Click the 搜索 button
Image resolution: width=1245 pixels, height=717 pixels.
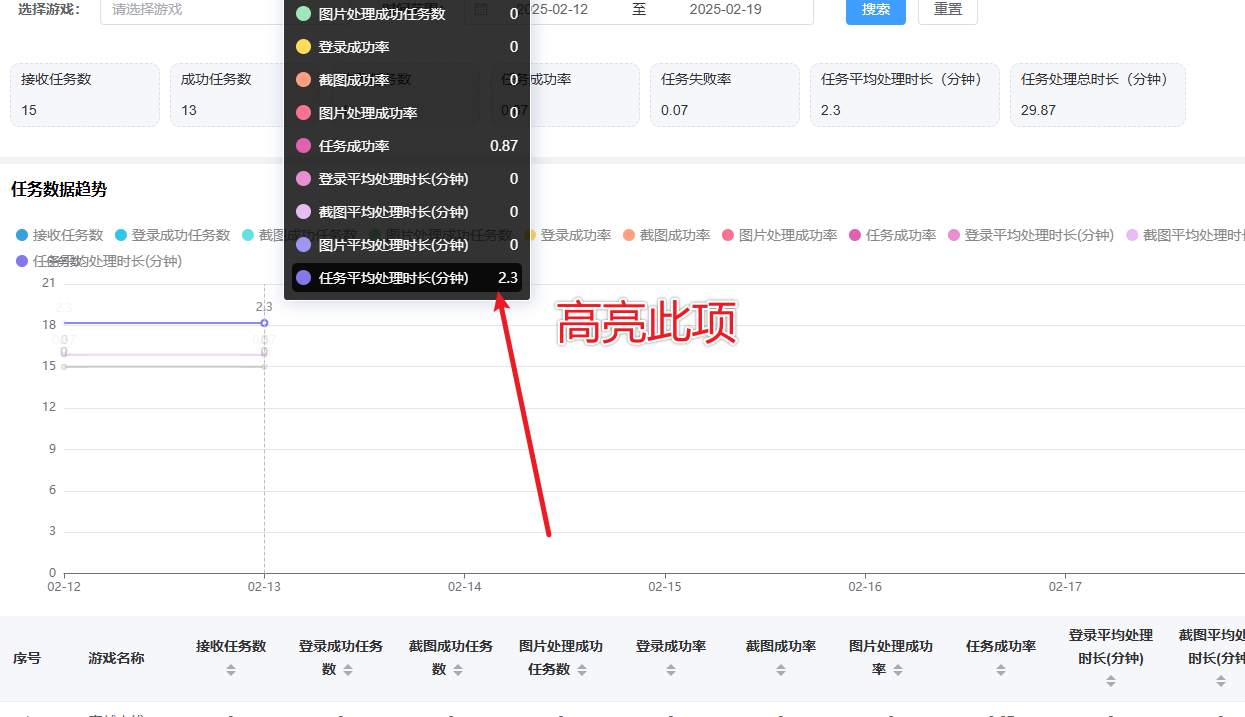coord(876,9)
